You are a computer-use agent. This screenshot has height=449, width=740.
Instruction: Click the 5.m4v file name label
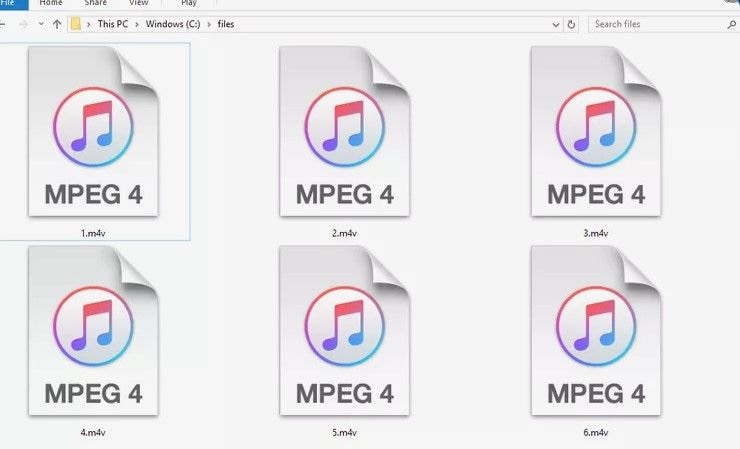click(x=344, y=432)
